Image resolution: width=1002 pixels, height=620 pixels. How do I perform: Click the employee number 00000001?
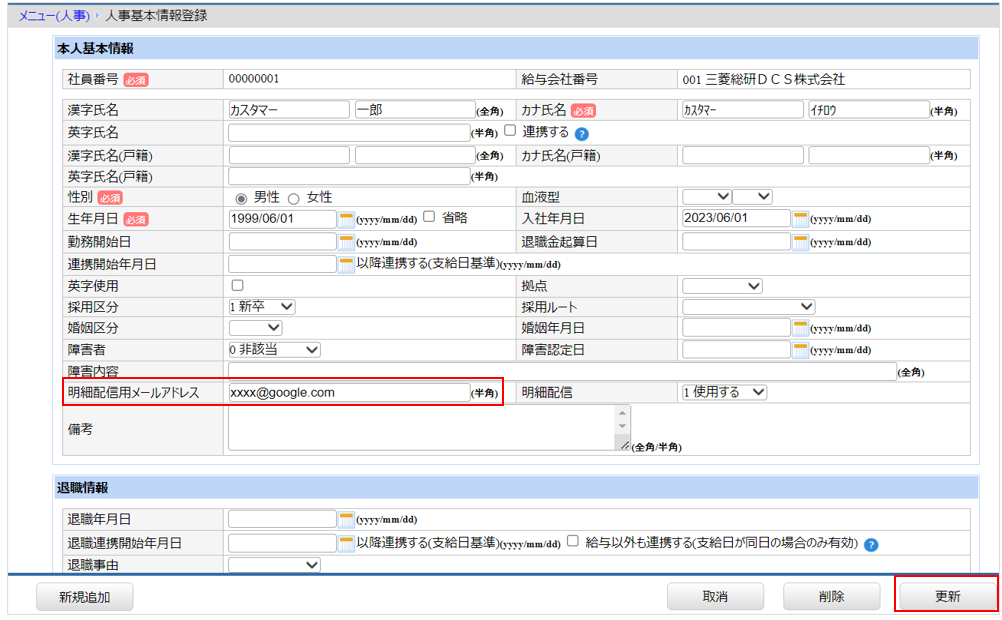pyautogui.click(x=254, y=79)
